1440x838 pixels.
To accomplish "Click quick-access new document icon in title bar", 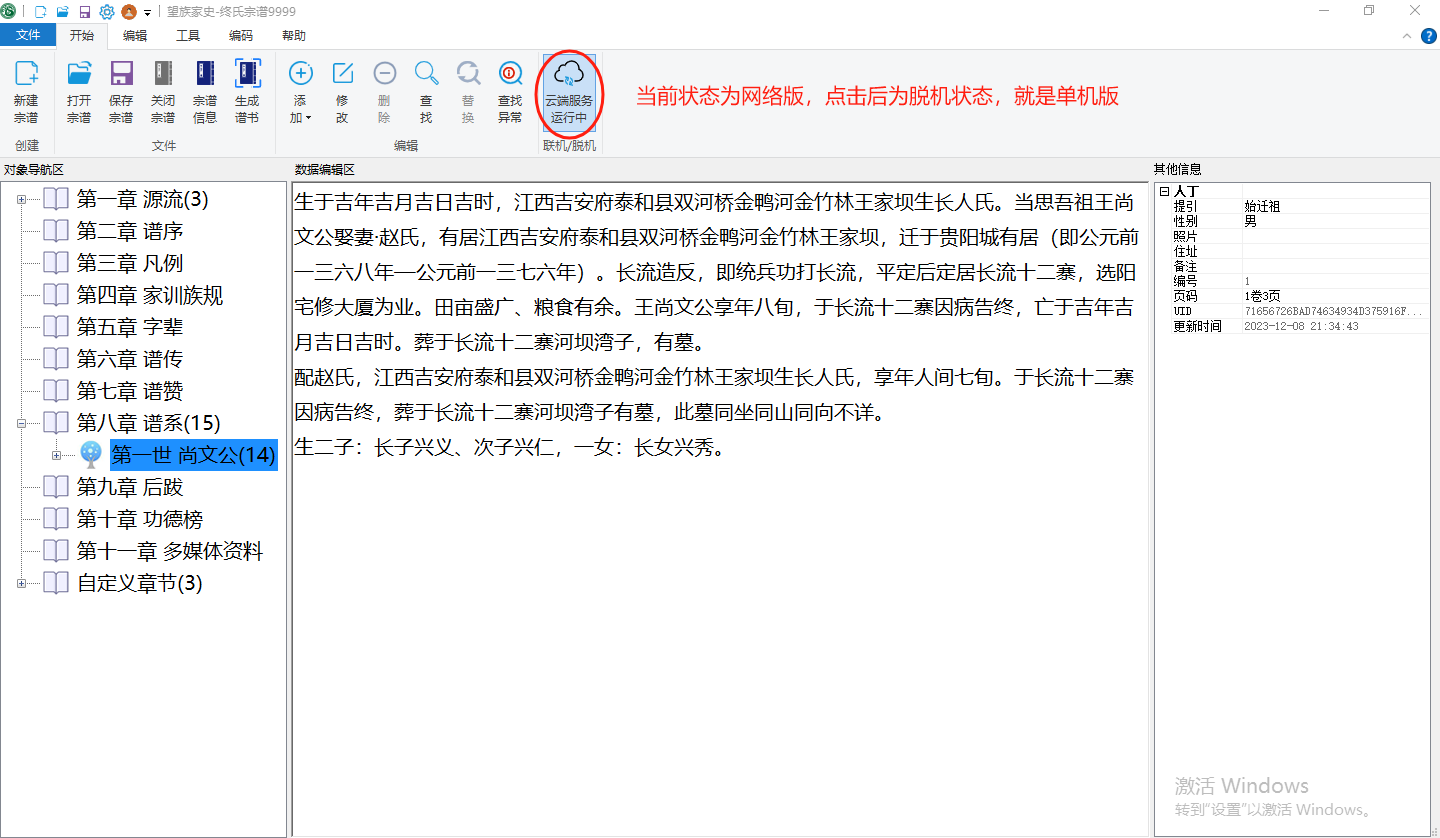I will click(41, 11).
